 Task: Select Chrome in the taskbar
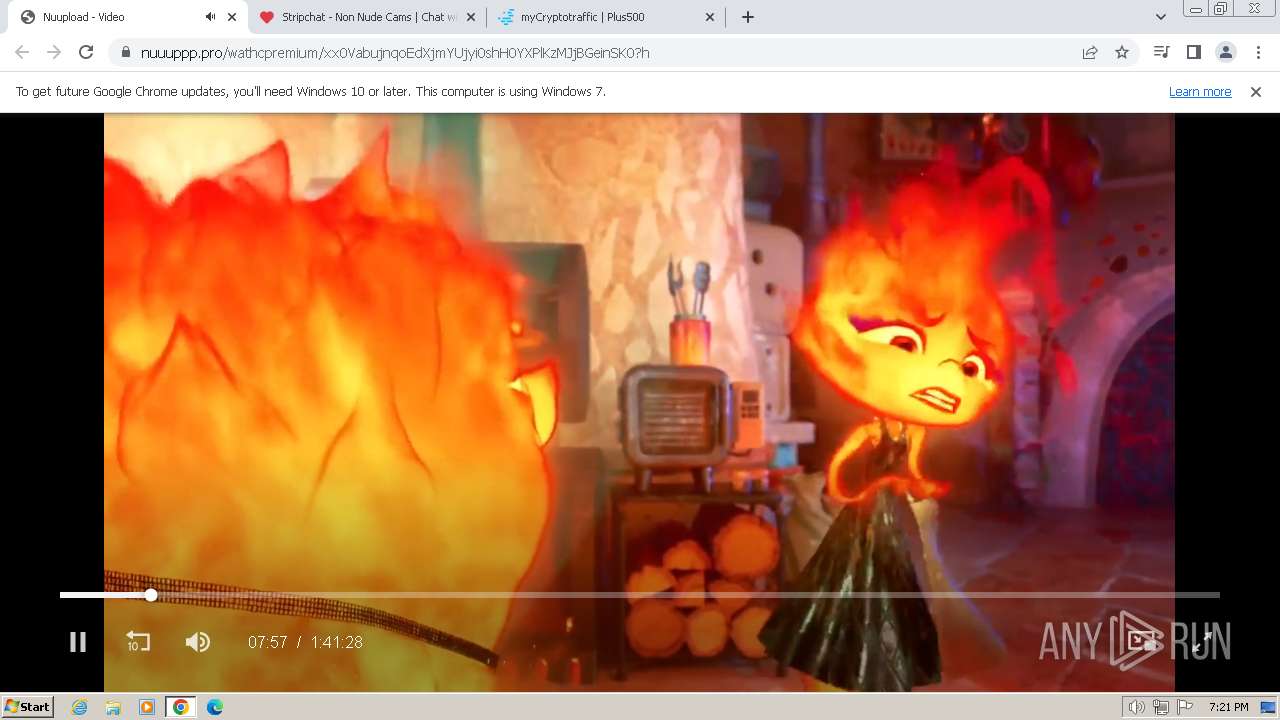(x=180, y=707)
